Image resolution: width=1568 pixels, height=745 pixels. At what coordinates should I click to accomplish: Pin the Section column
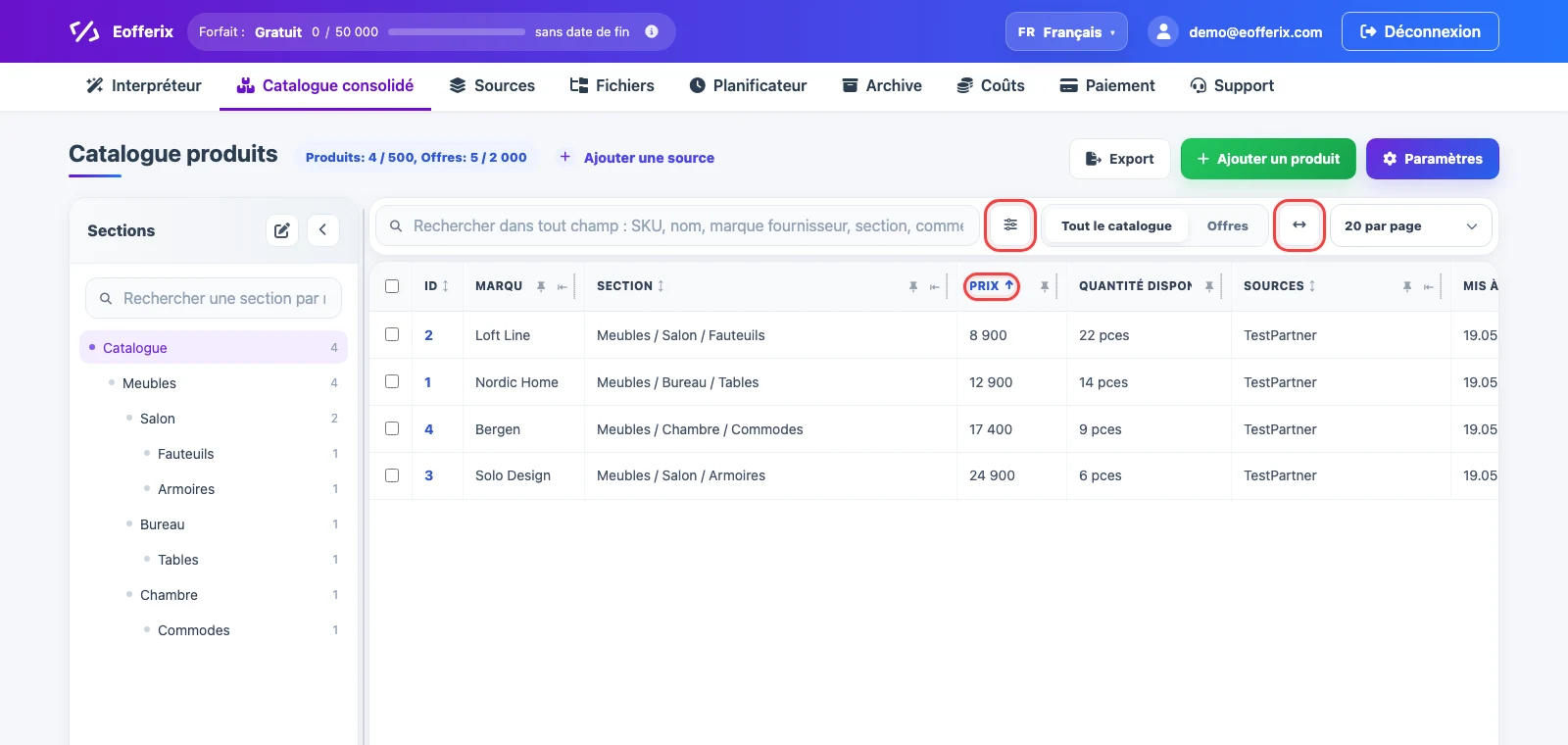click(x=913, y=286)
